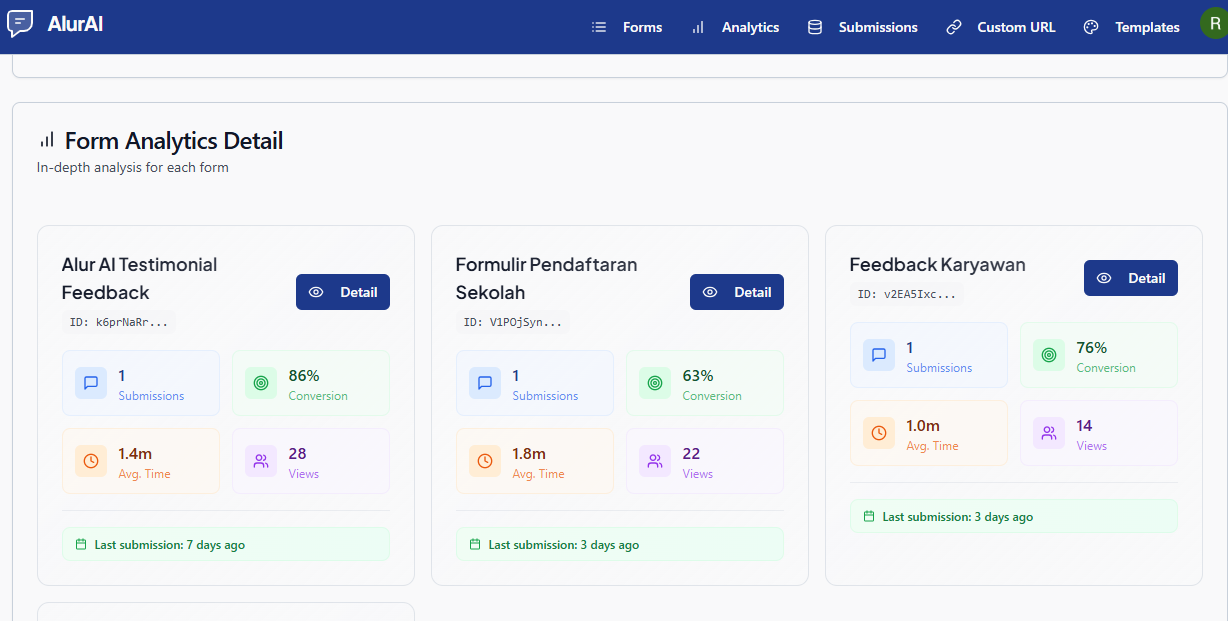The width and height of the screenshot is (1228, 621).
Task: Click the 76% Conversion value
Action: click(x=1092, y=348)
